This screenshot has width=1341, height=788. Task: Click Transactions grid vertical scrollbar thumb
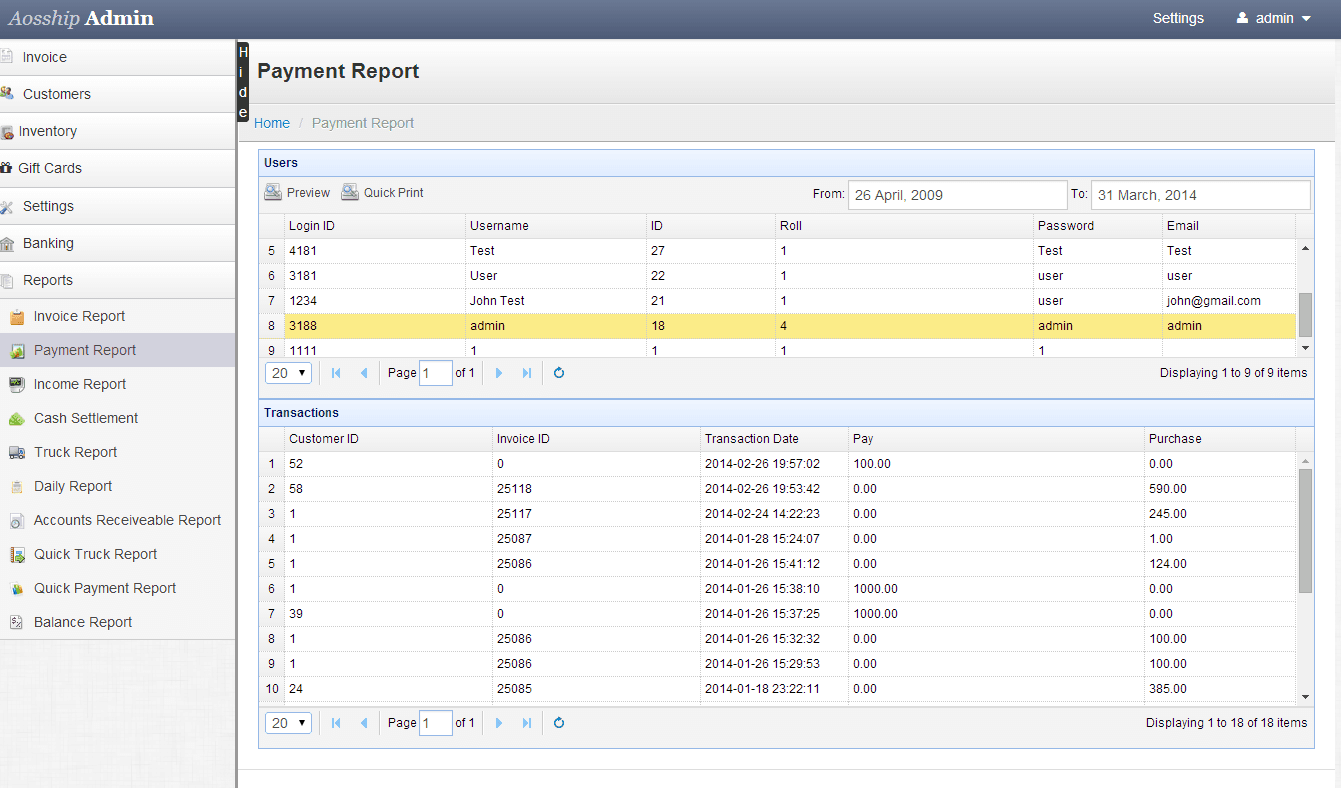[x=1304, y=530]
